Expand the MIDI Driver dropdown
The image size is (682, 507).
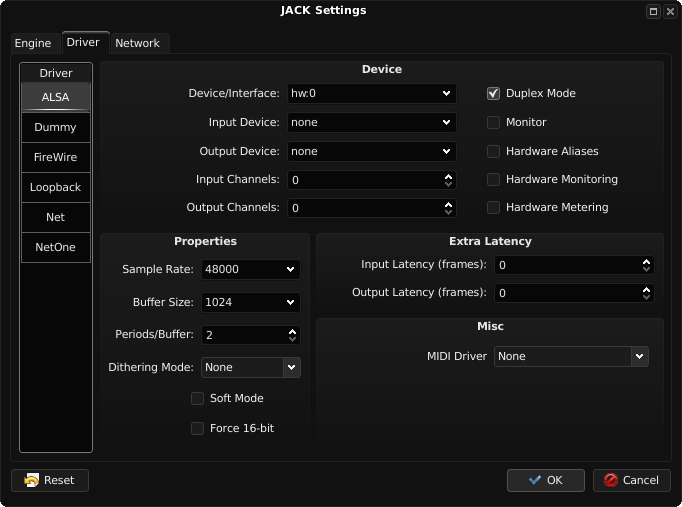click(x=571, y=357)
